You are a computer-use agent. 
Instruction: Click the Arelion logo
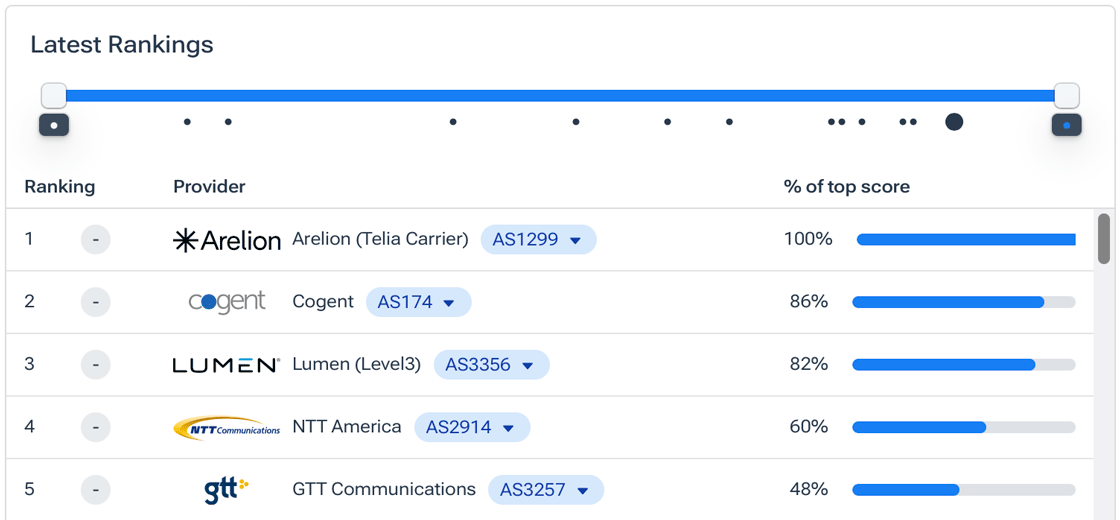(227, 240)
